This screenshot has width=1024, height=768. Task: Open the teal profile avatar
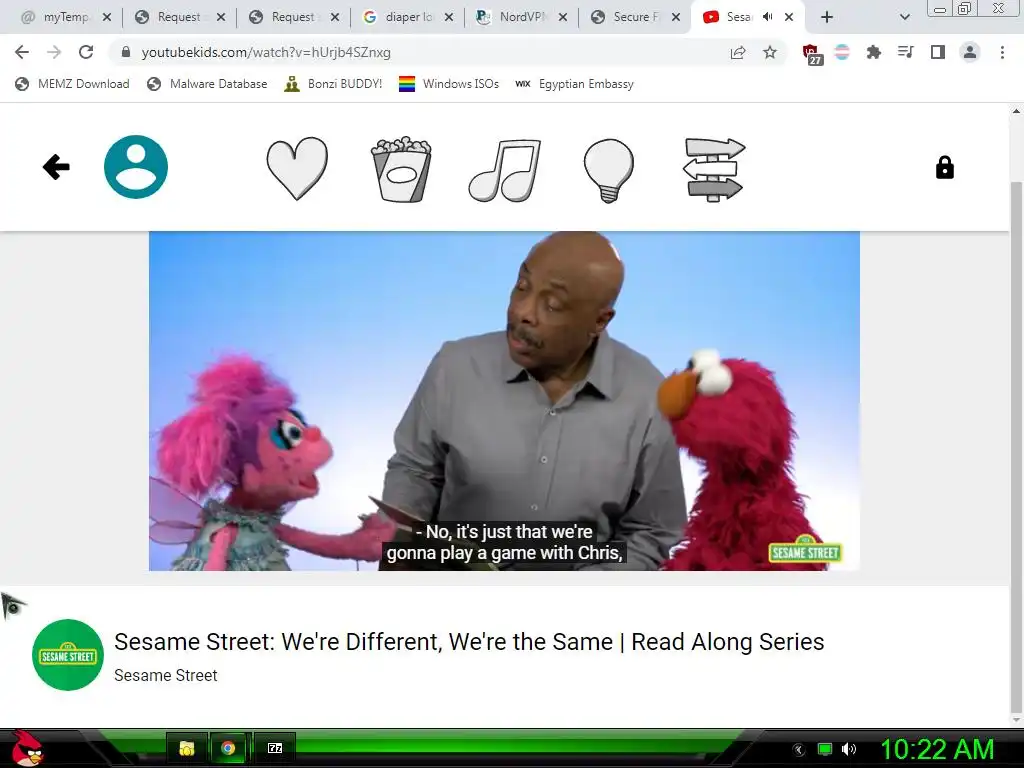click(x=136, y=167)
